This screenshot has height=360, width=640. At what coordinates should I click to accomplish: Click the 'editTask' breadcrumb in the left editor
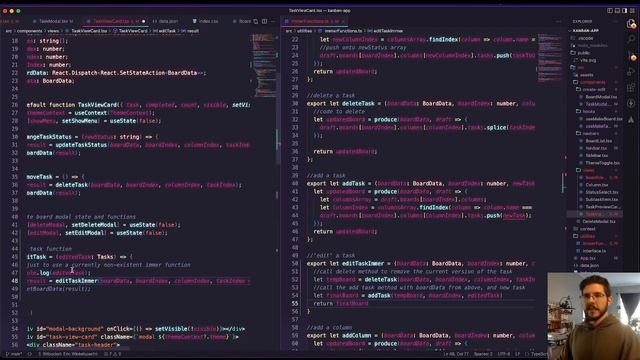click(x=167, y=31)
